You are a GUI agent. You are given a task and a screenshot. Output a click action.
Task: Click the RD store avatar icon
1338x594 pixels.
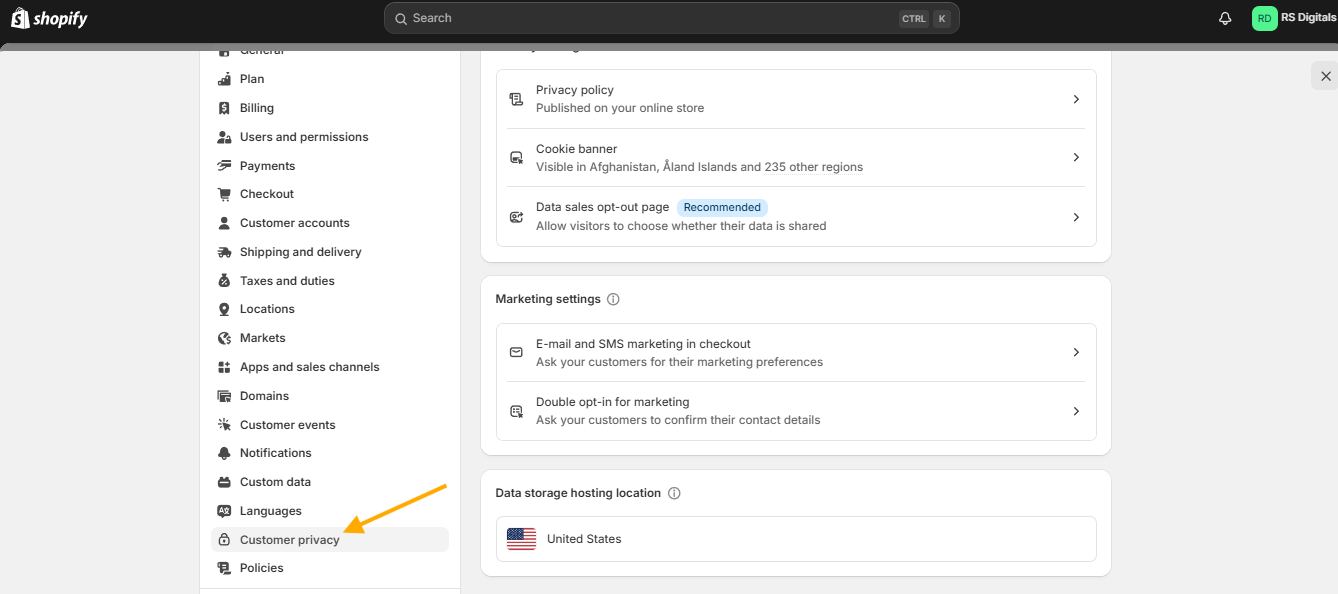pyautogui.click(x=1265, y=18)
